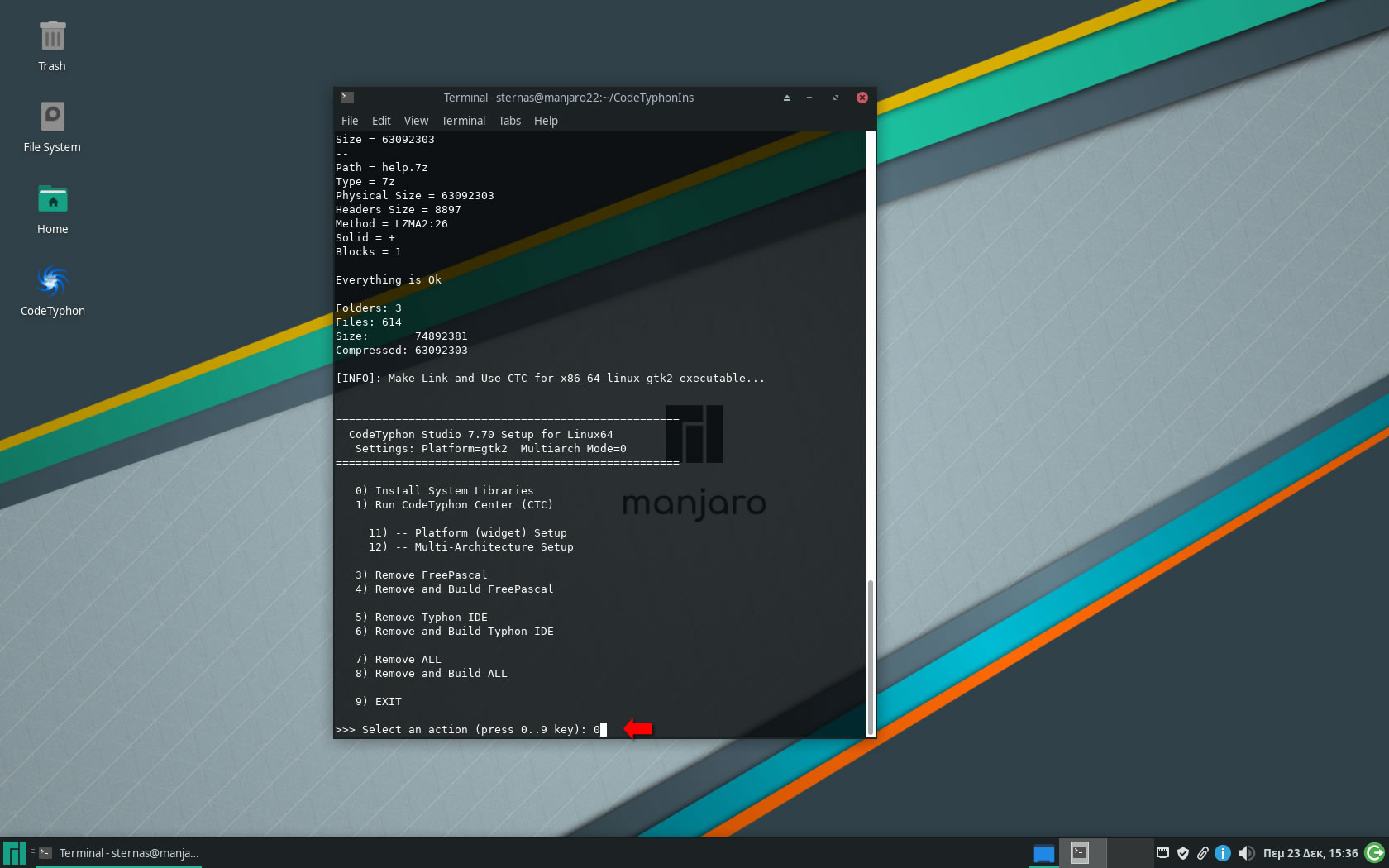The height and width of the screenshot is (868, 1389).
Task: Close the Terminal window with red button
Action: tap(862, 98)
